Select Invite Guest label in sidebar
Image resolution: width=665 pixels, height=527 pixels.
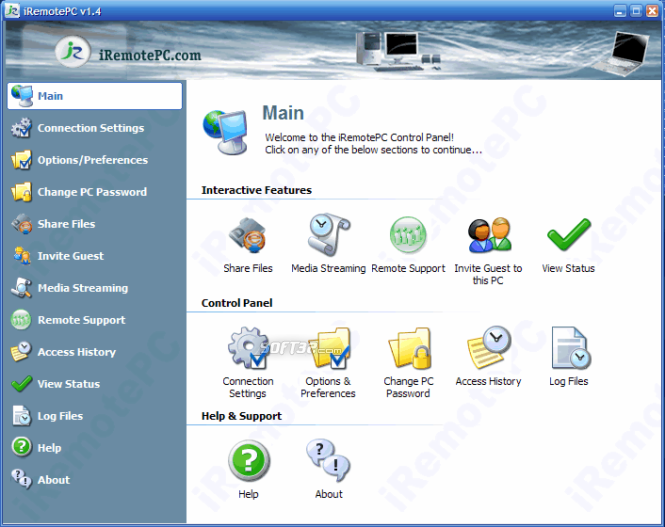pos(70,256)
